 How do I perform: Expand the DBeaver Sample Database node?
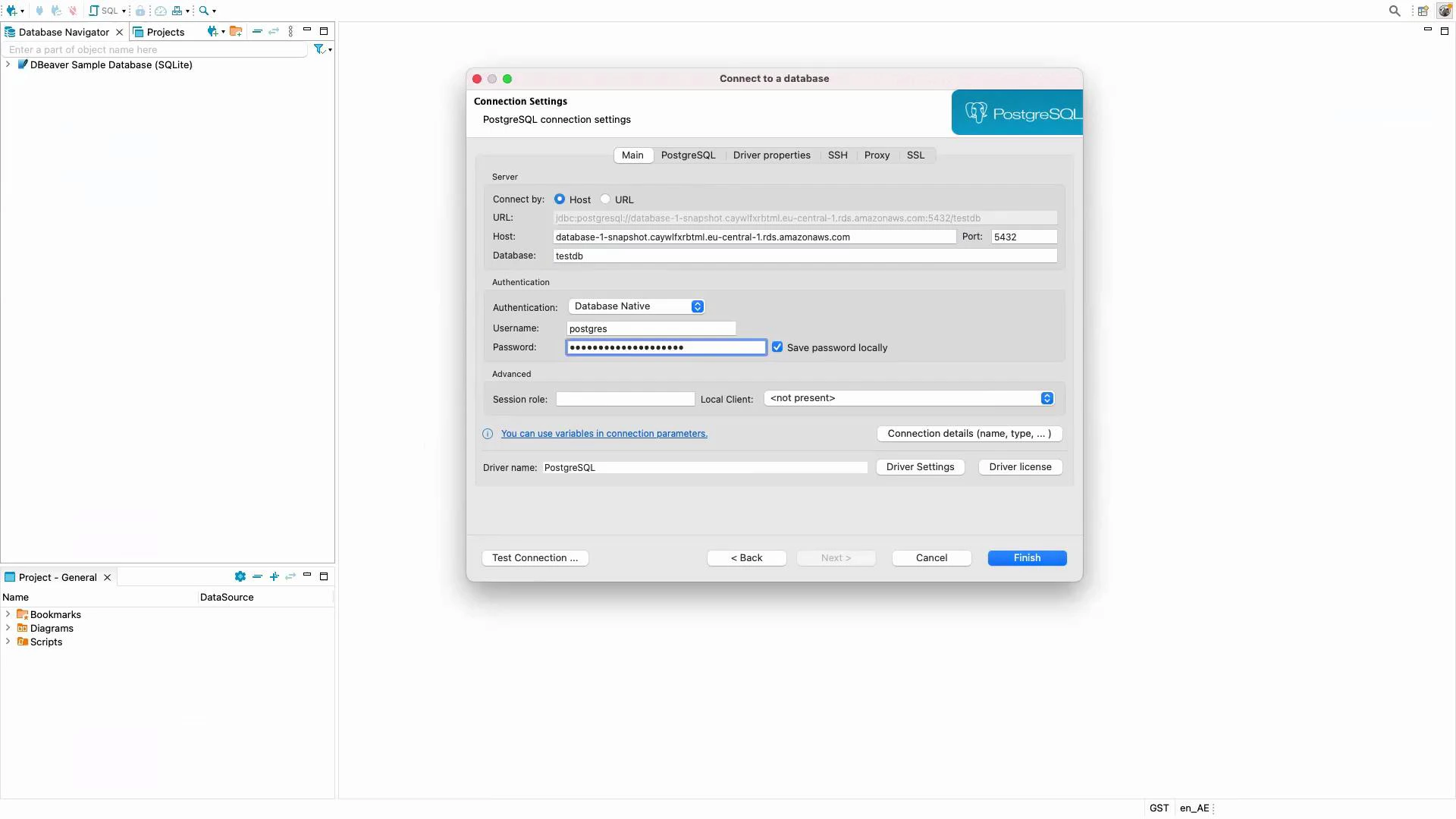pyautogui.click(x=8, y=65)
